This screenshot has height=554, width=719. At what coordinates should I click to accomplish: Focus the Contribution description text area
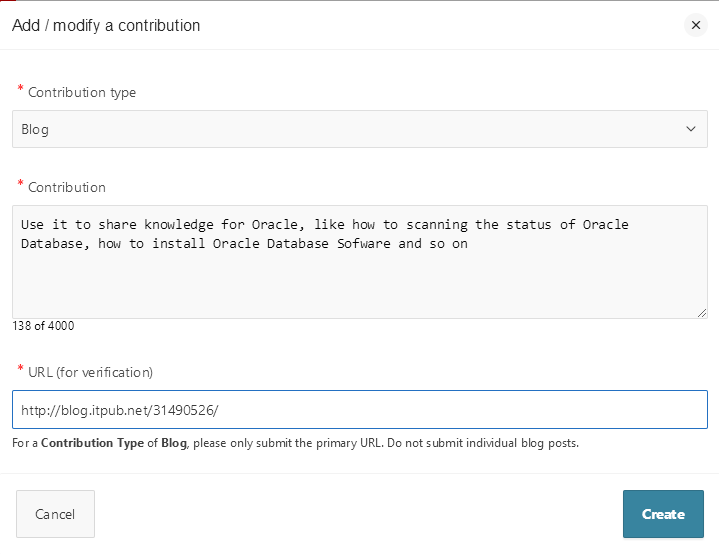coord(359,280)
